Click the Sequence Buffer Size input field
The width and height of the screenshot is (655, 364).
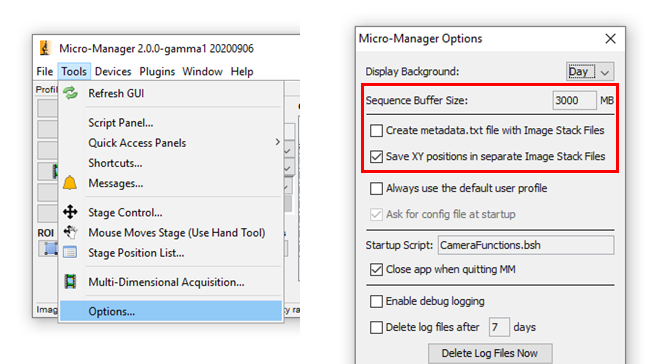[574, 101]
